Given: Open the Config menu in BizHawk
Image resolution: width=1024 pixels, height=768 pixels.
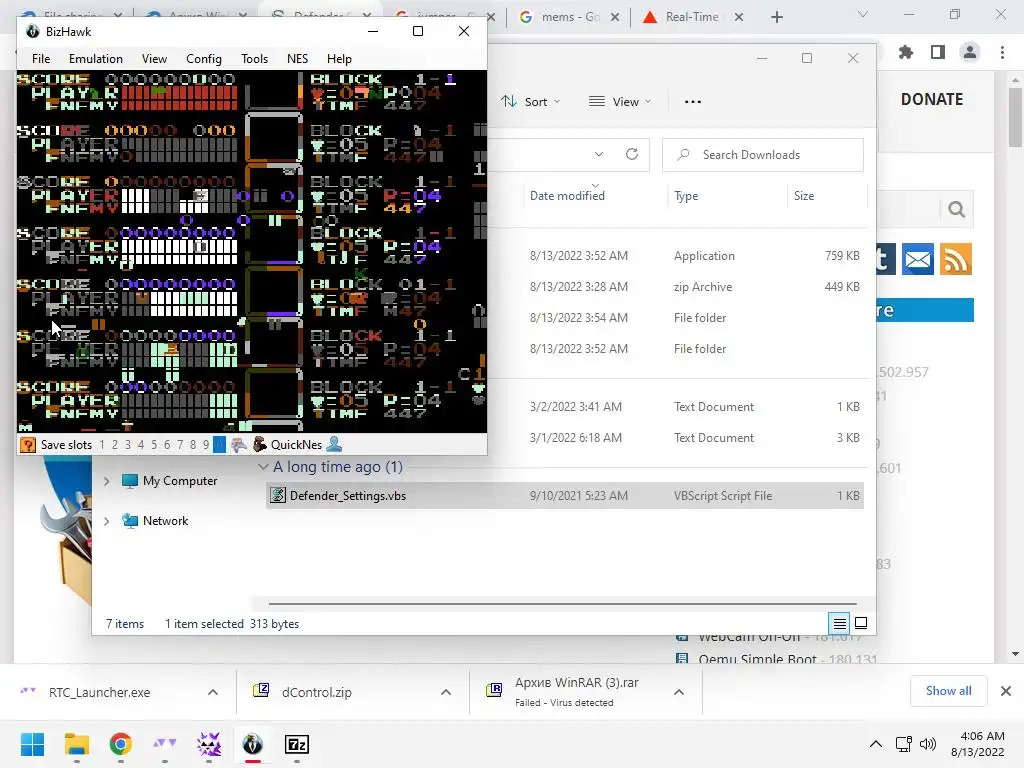Looking at the screenshot, I should click(x=204, y=59).
